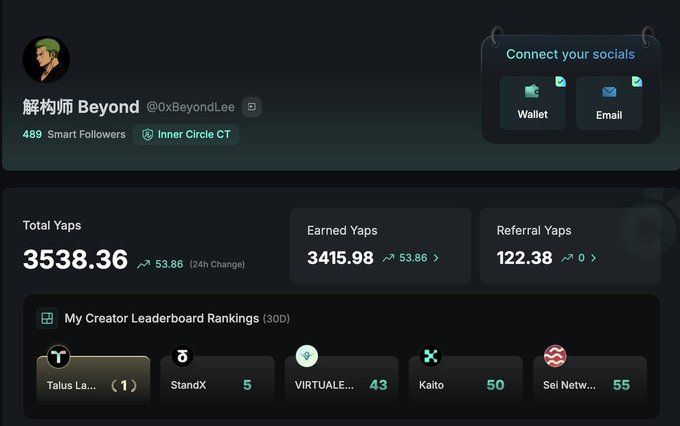Click the Referral Yaps value 122.38
This screenshot has width=680, height=426.
point(525,258)
